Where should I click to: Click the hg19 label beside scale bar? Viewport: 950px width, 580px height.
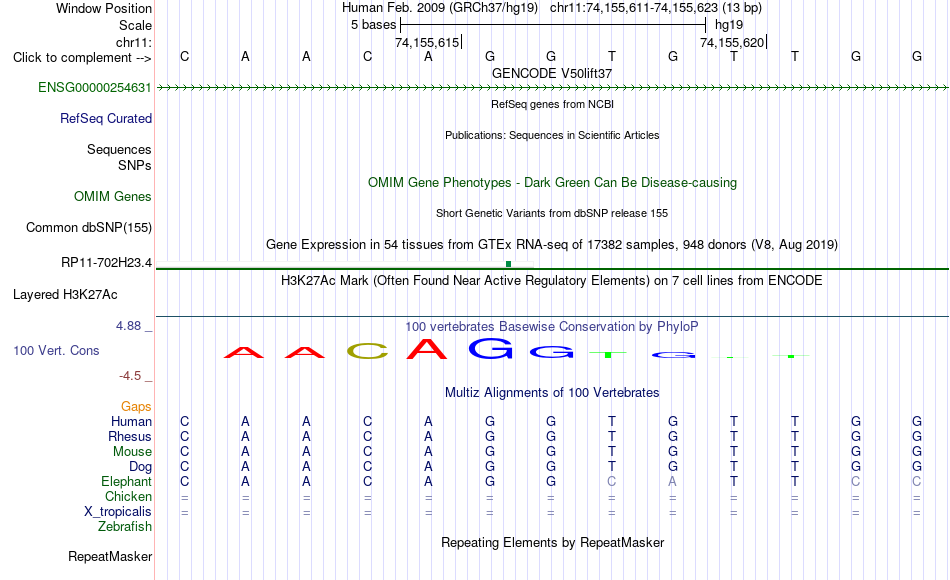click(729, 25)
